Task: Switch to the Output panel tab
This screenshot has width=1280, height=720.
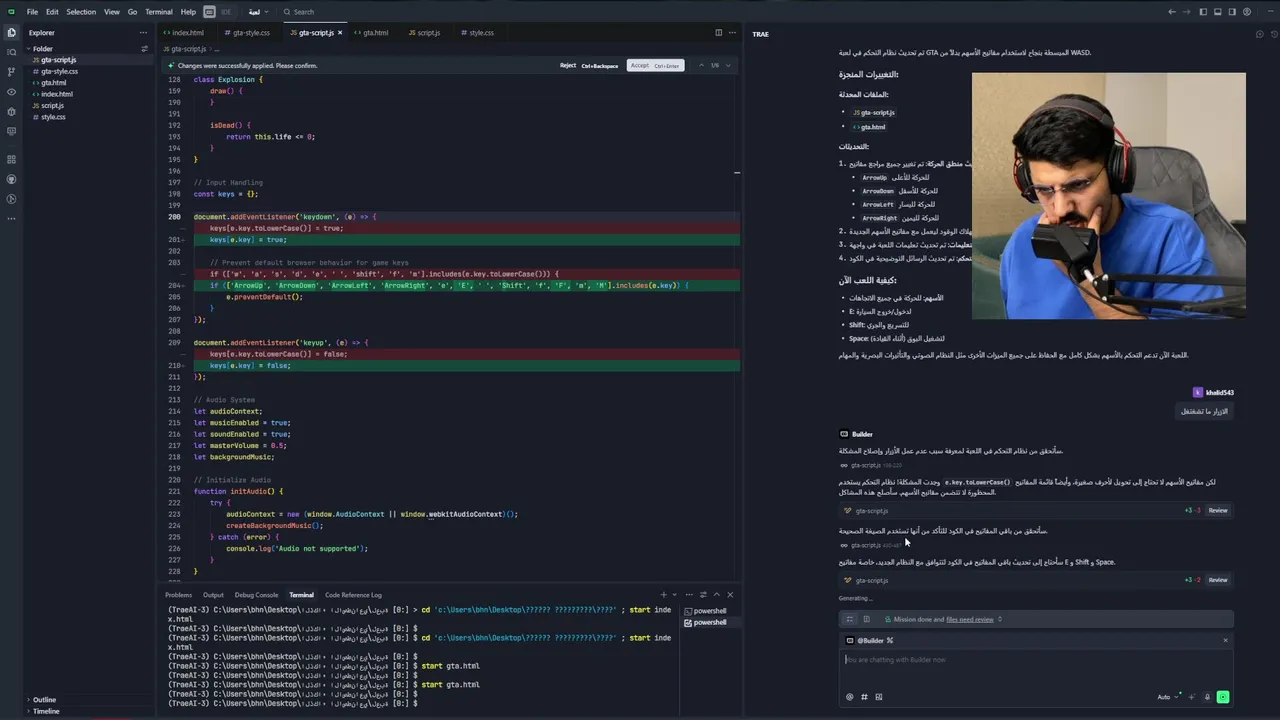Action: point(213,595)
